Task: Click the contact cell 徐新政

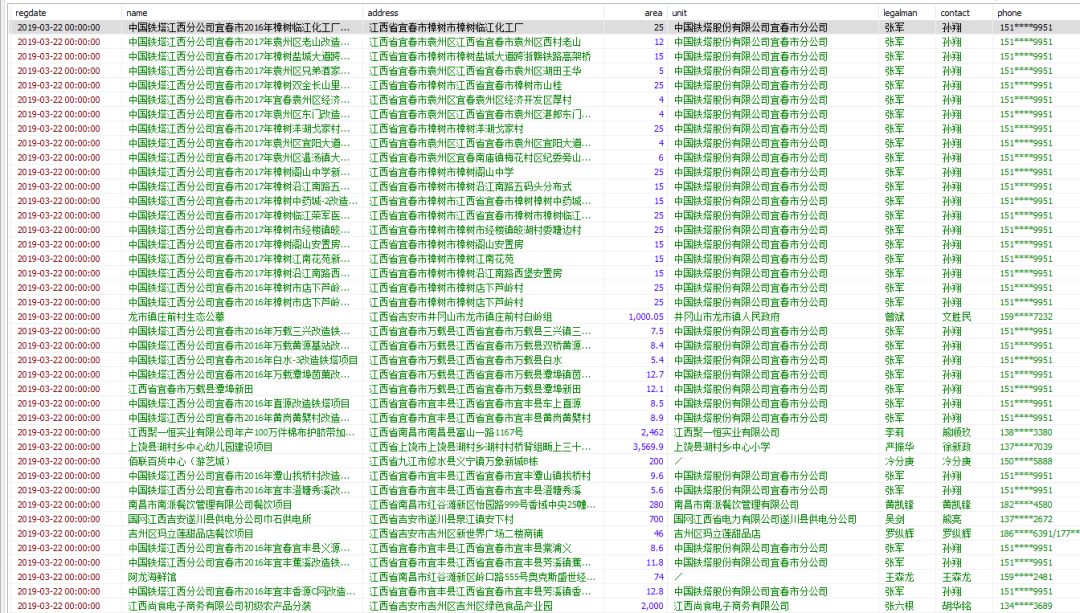Action: pyautogui.click(x=957, y=447)
